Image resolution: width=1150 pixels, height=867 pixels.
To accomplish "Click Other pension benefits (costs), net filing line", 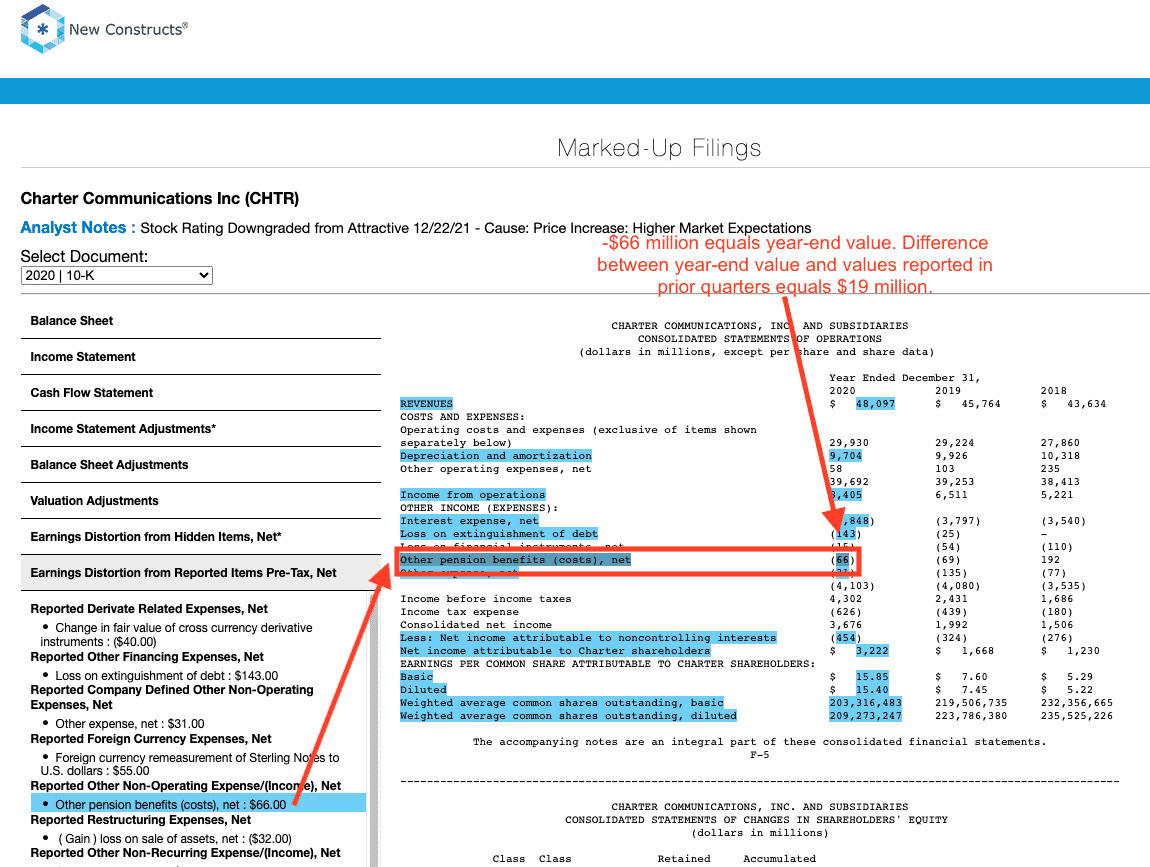I will [x=516, y=560].
